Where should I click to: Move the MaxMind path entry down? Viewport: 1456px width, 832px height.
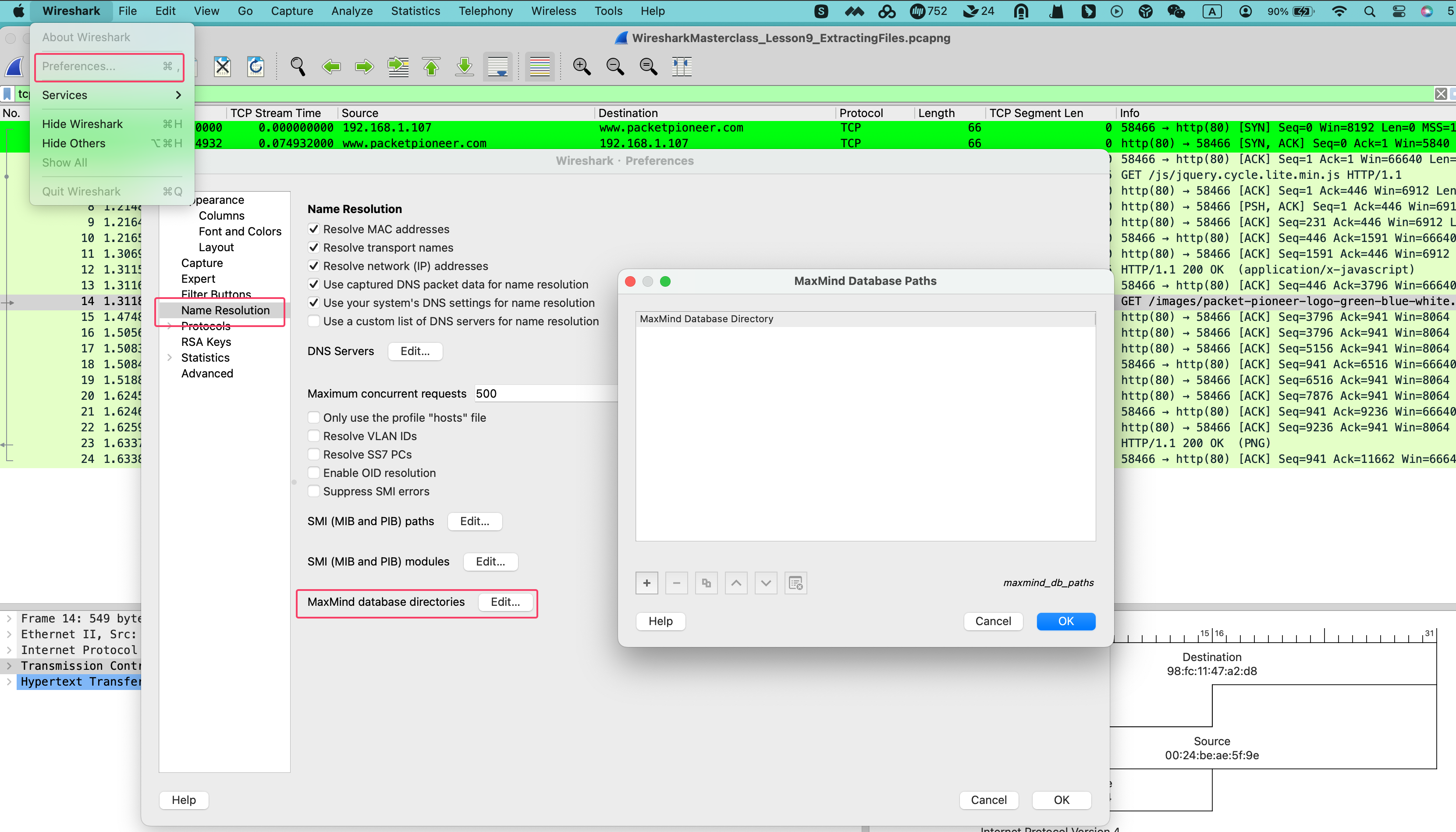click(765, 583)
